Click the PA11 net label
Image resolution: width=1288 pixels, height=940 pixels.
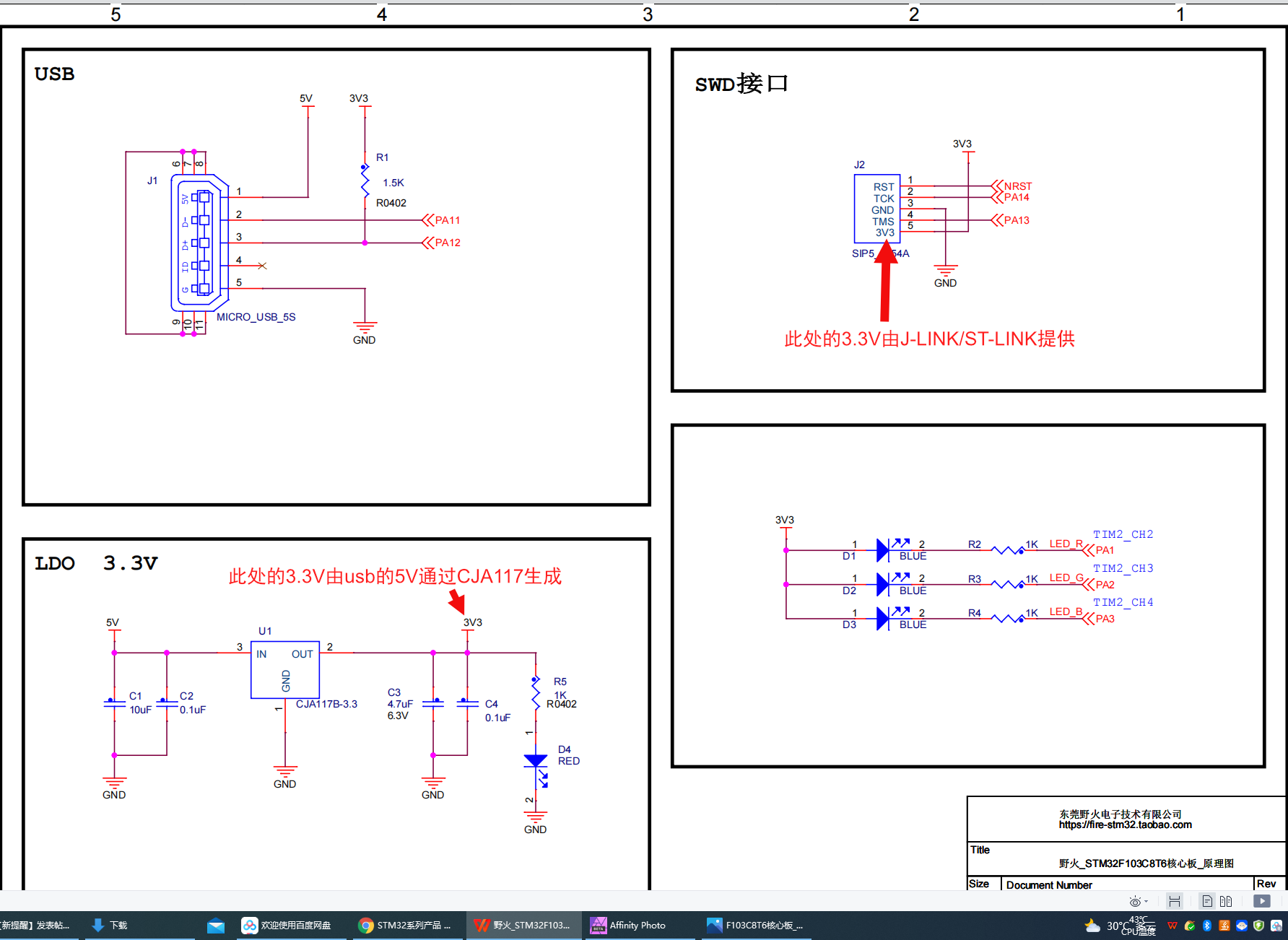447,220
